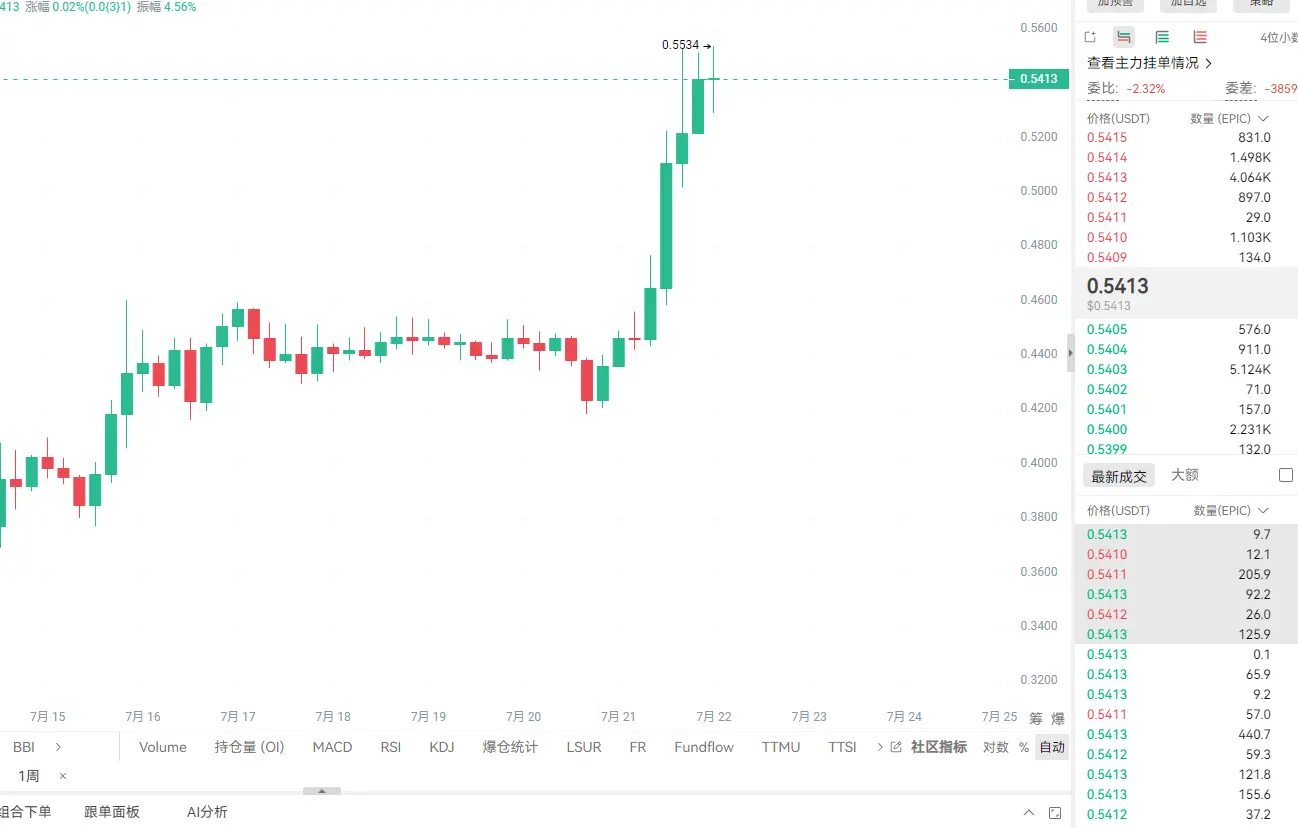Toggle the 大额 large-trade checkbox
Screen dimensions: 1298x828
[x=1286, y=475]
